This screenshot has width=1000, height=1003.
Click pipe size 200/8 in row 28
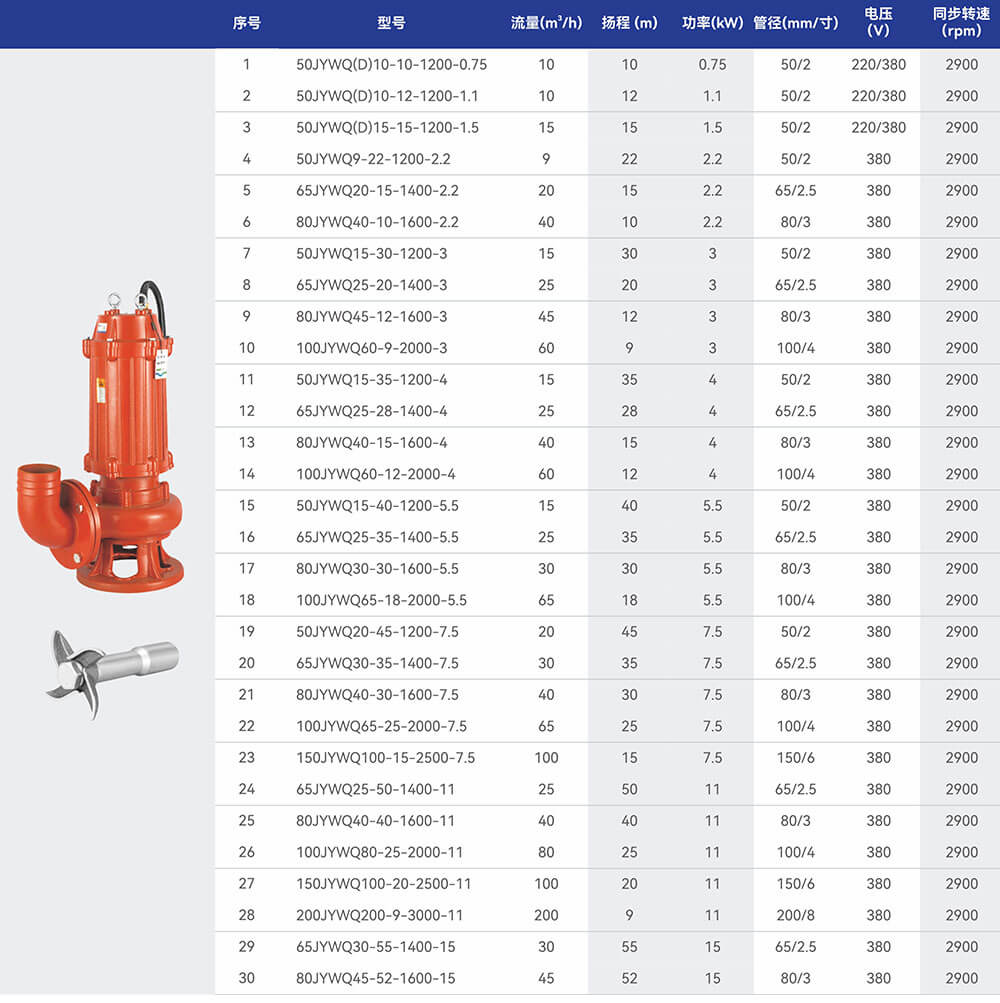tap(795, 915)
